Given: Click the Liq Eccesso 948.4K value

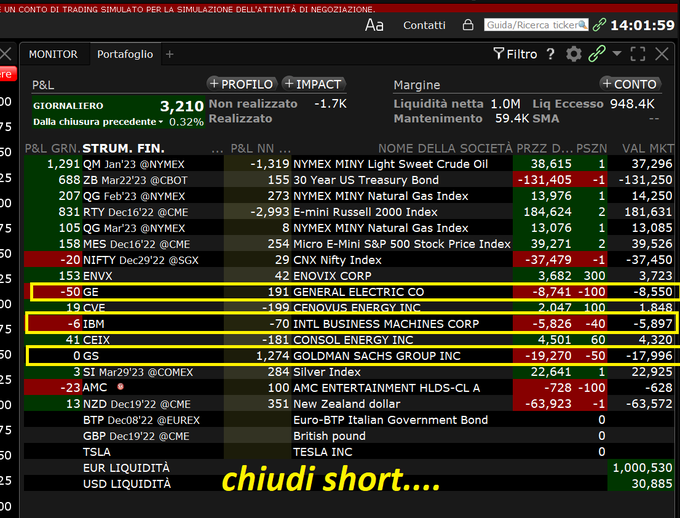Looking at the screenshot, I should pyautogui.click(x=632, y=104).
